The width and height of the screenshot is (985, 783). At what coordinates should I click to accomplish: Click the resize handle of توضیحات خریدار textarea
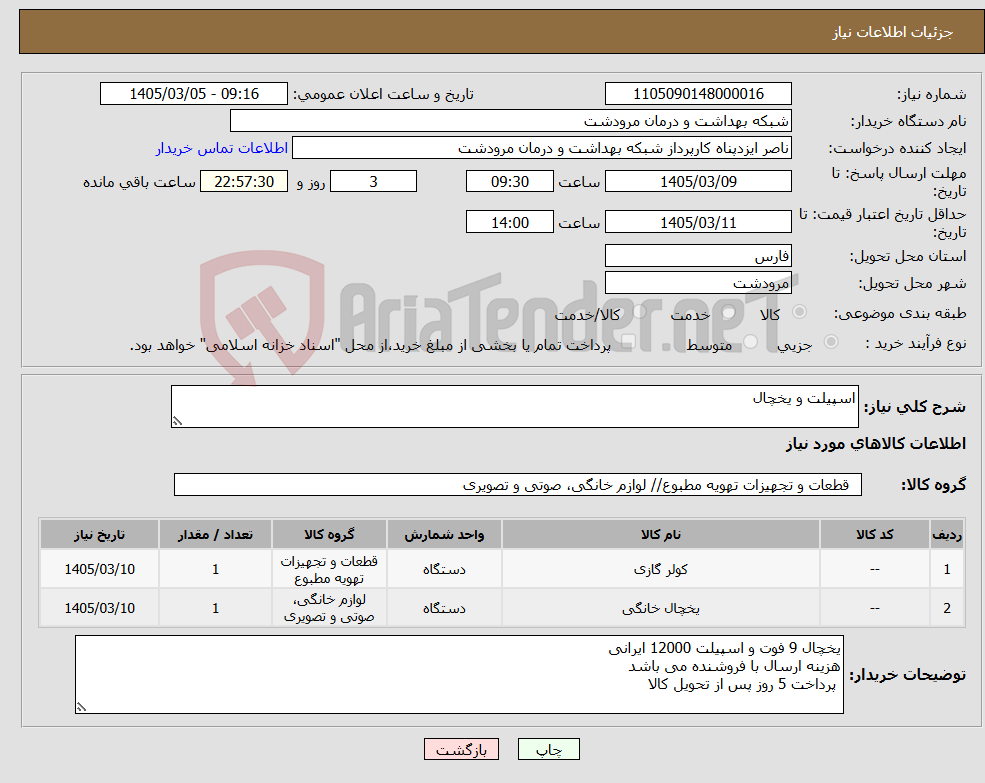[x=81, y=707]
